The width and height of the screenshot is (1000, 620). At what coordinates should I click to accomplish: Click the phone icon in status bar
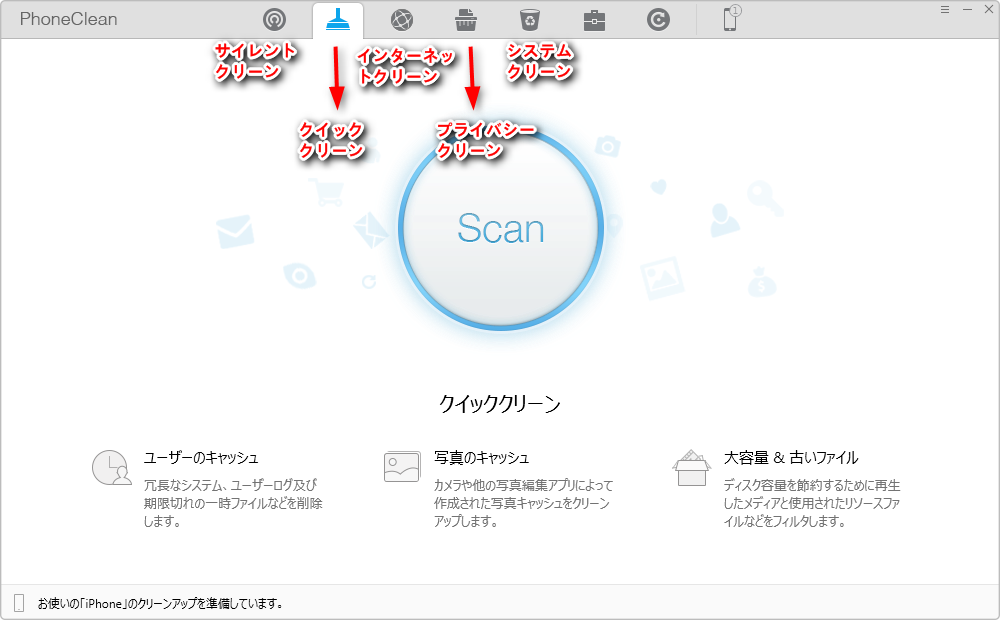[19, 603]
